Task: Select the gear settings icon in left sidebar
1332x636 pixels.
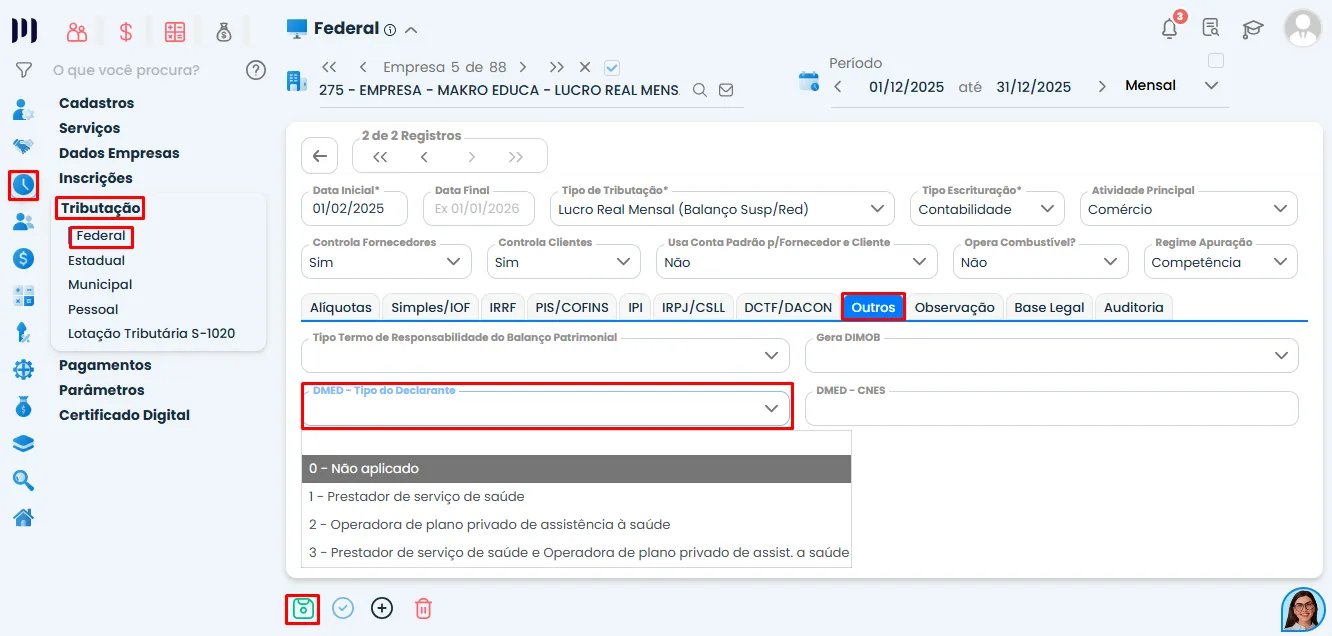Action: 24,369
